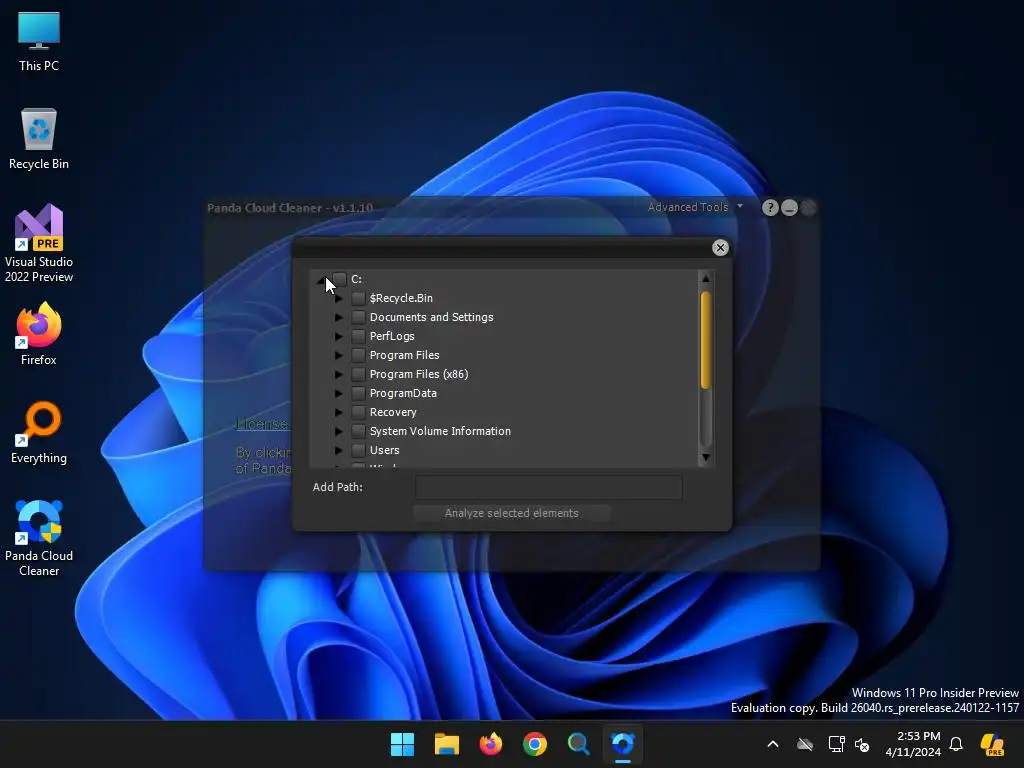This screenshot has height=768, width=1024.
Task: Check the $Recycle.Bin folder checkbox
Action: pyautogui.click(x=358, y=298)
